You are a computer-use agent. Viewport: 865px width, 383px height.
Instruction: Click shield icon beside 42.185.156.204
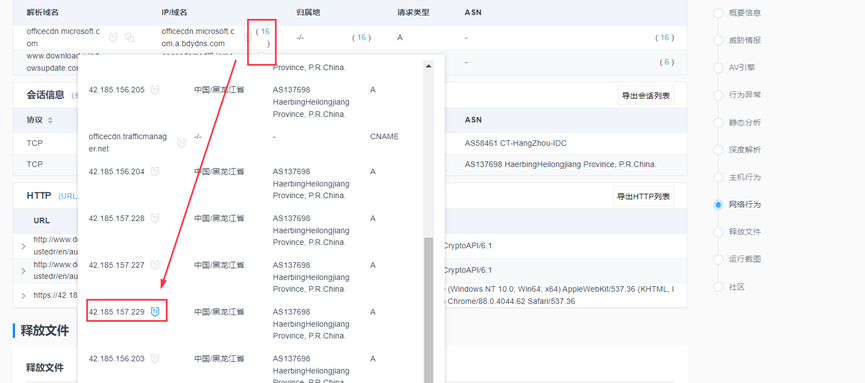click(155, 172)
